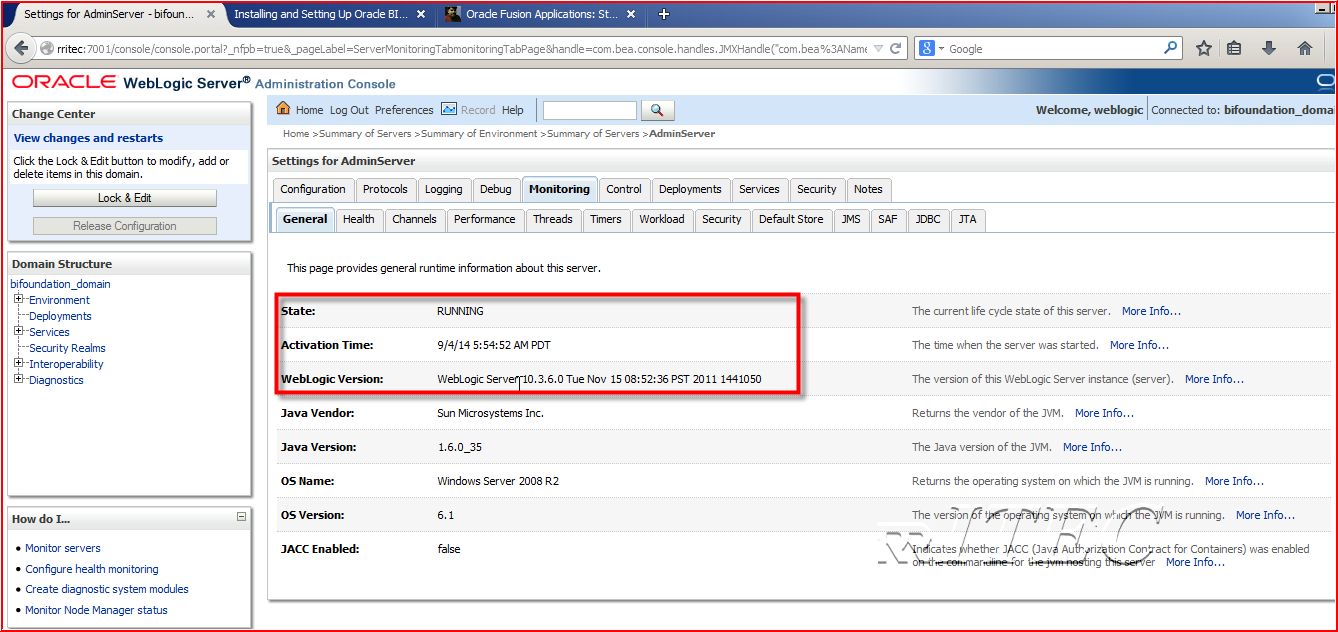The height and width of the screenshot is (632, 1338).
Task: Click the Lock & Edit button
Action: [x=125, y=198]
